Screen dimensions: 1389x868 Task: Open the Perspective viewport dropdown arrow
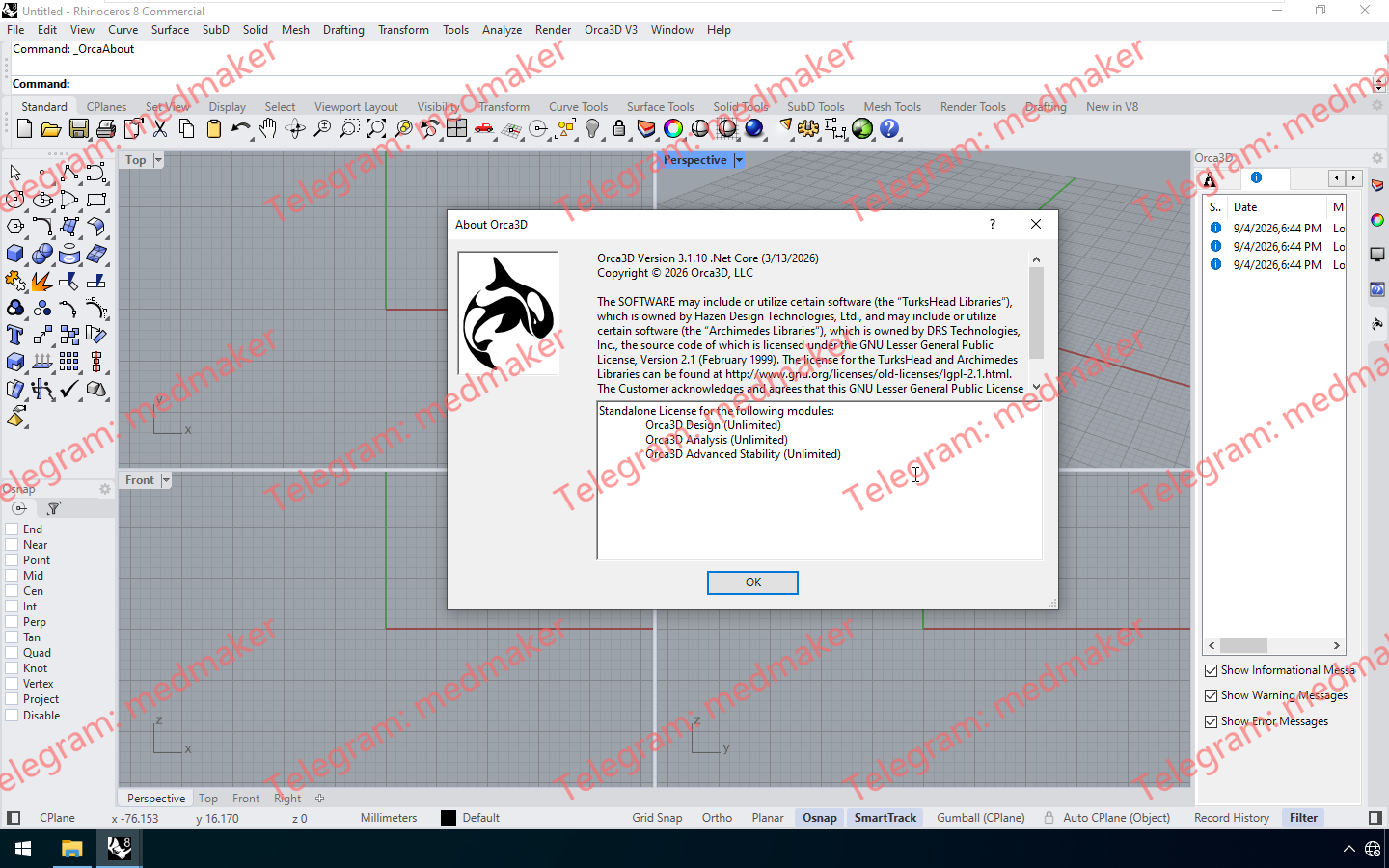click(x=739, y=160)
